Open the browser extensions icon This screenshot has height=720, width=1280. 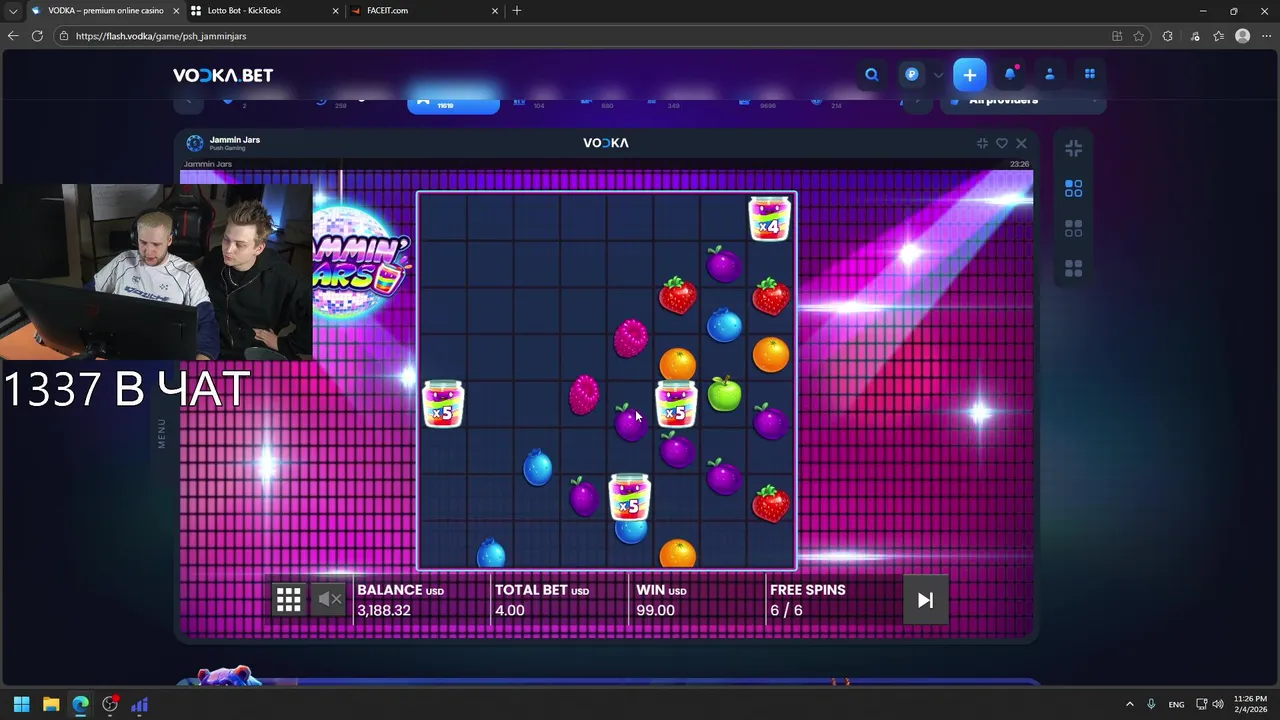pos(1168,36)
